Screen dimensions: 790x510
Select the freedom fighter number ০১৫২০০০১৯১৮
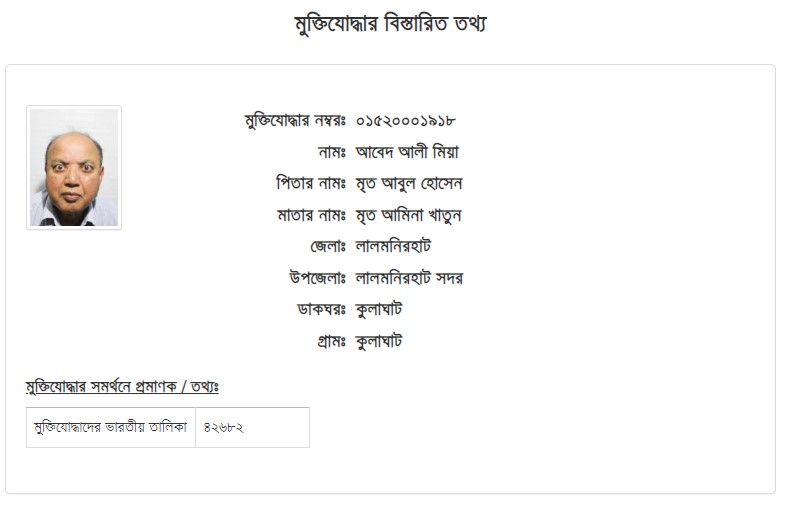coord(406,121)
